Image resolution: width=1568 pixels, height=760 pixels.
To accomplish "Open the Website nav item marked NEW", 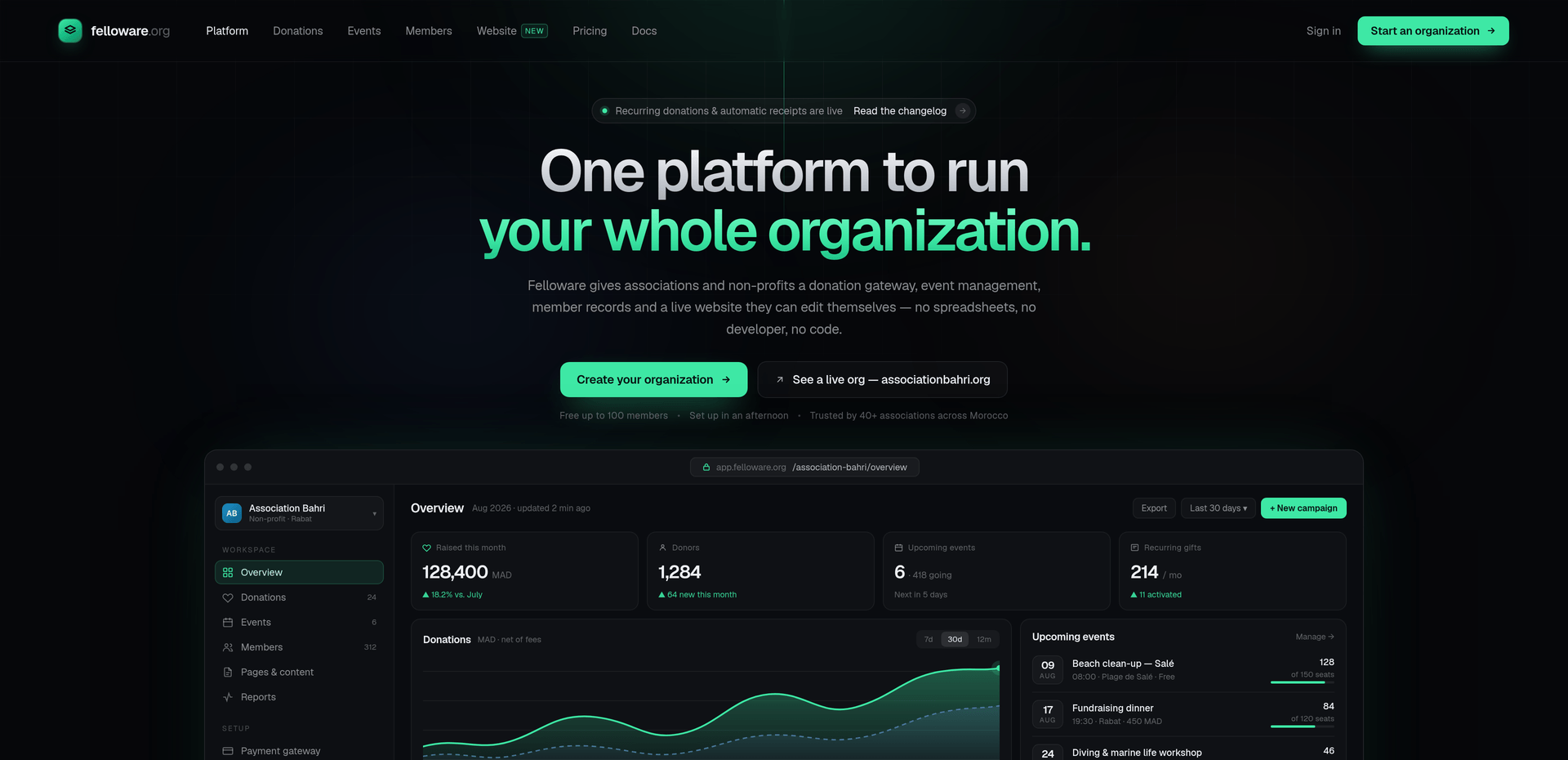I will click(x=512, y=31).
